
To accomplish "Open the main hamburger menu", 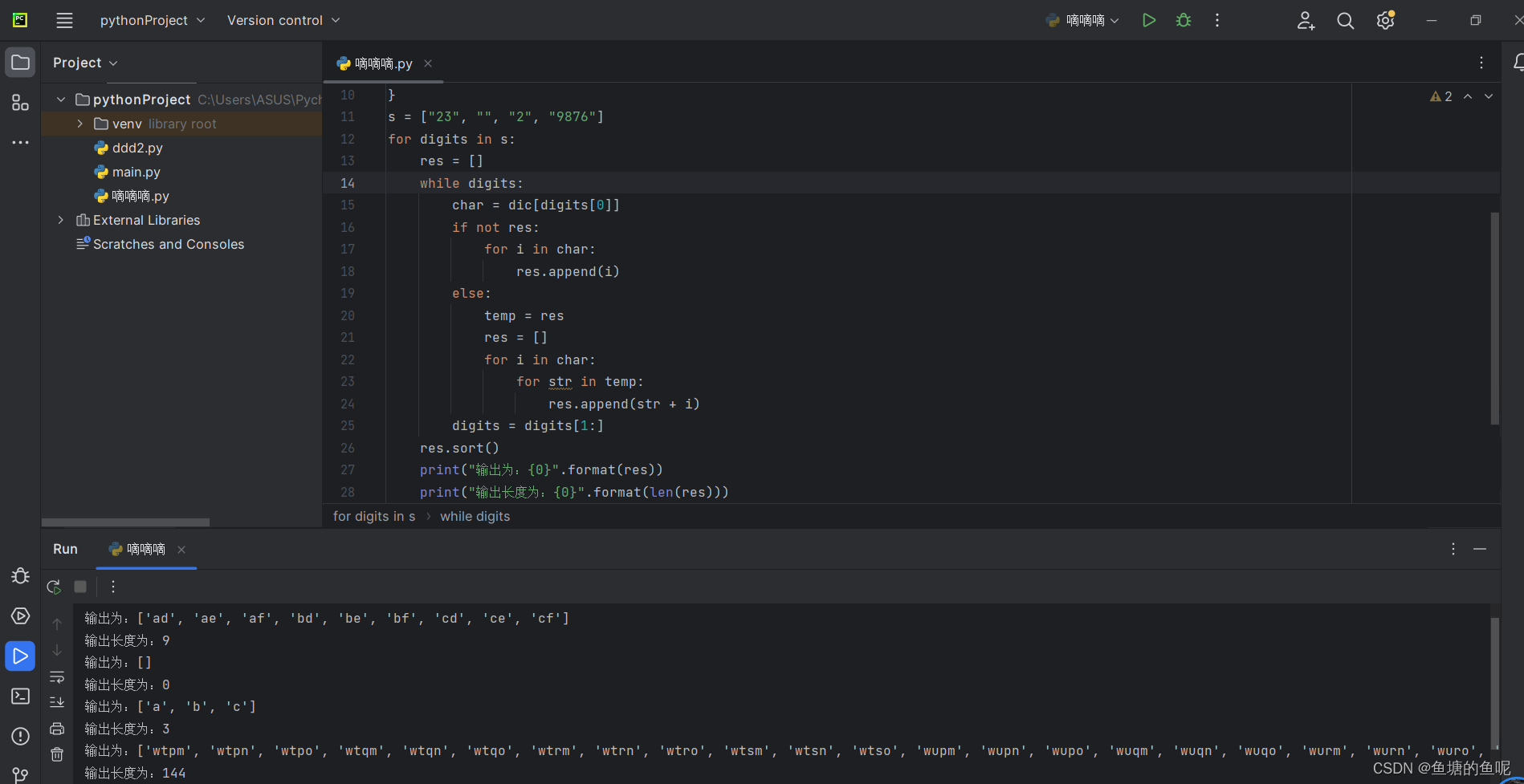I will (65, 20).
